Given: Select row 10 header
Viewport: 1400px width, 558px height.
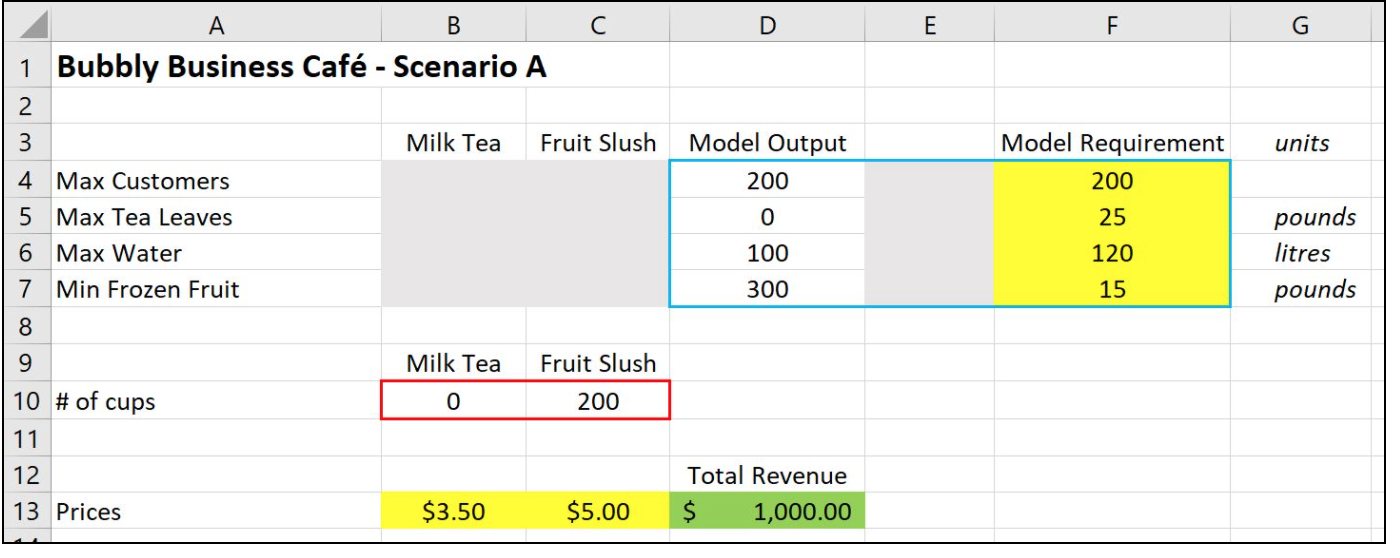Looking at the screenshot, I should click(27, 401).
